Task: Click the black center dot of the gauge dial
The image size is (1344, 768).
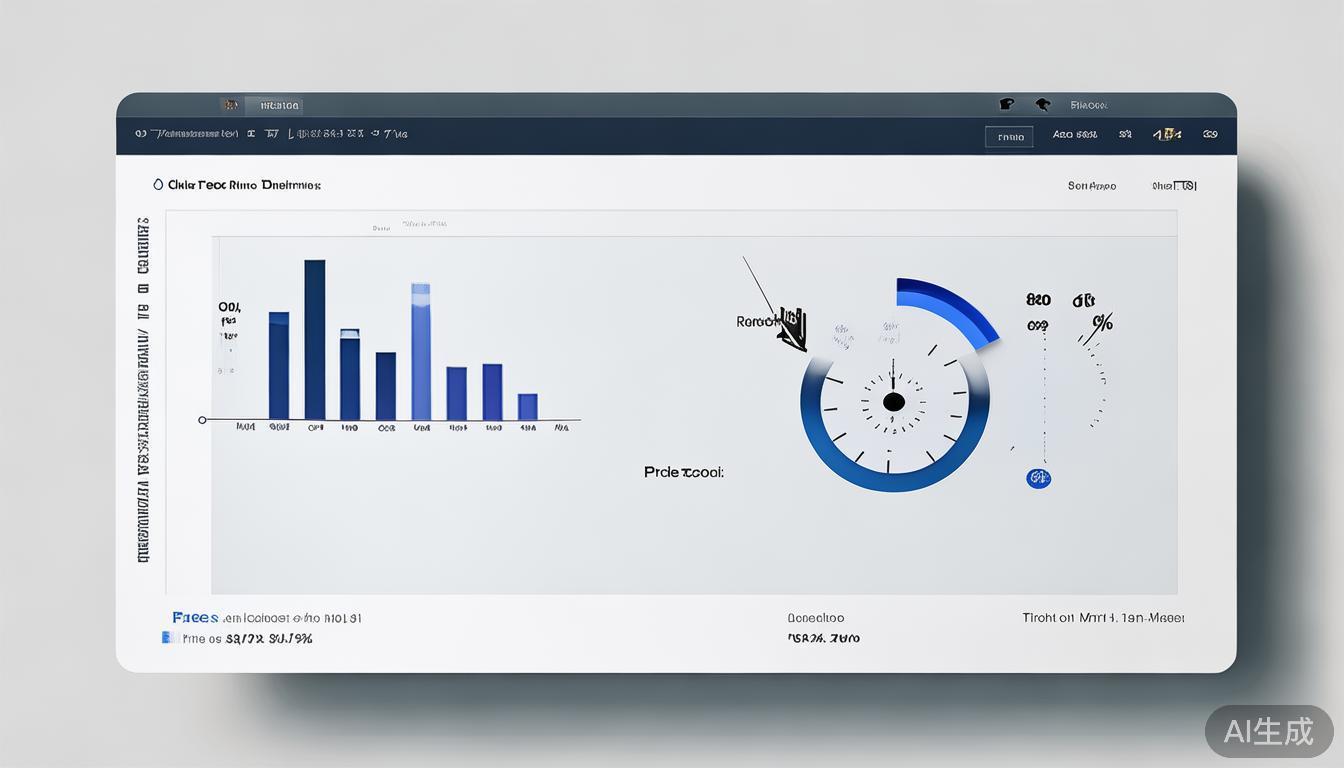Action: tap(894, 402)
